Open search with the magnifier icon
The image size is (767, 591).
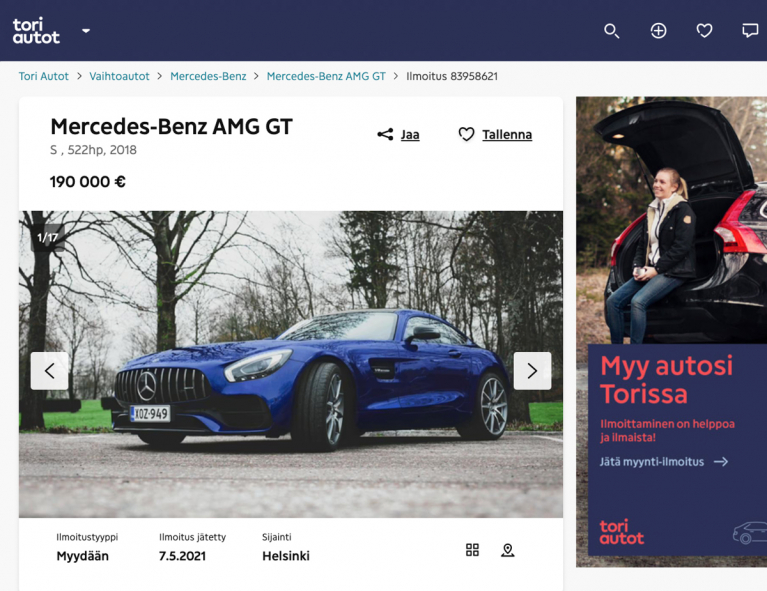point(612,31)
